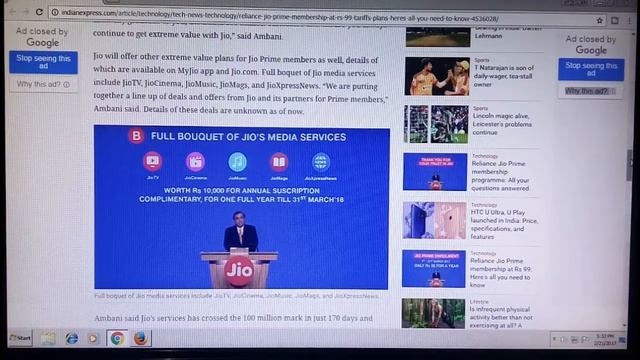
Task: Bookmark this page with the star icon
Action: coord(600,20)
